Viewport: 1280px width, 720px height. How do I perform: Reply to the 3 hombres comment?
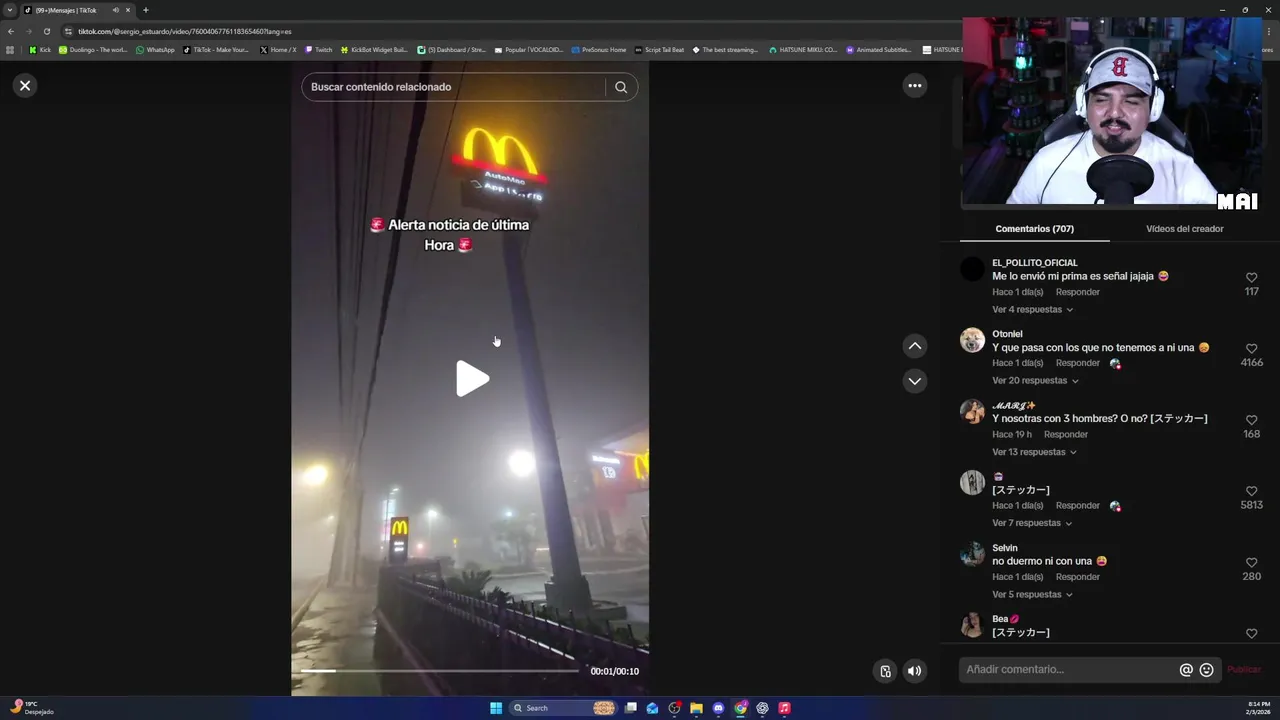(x=1065, y=435)
